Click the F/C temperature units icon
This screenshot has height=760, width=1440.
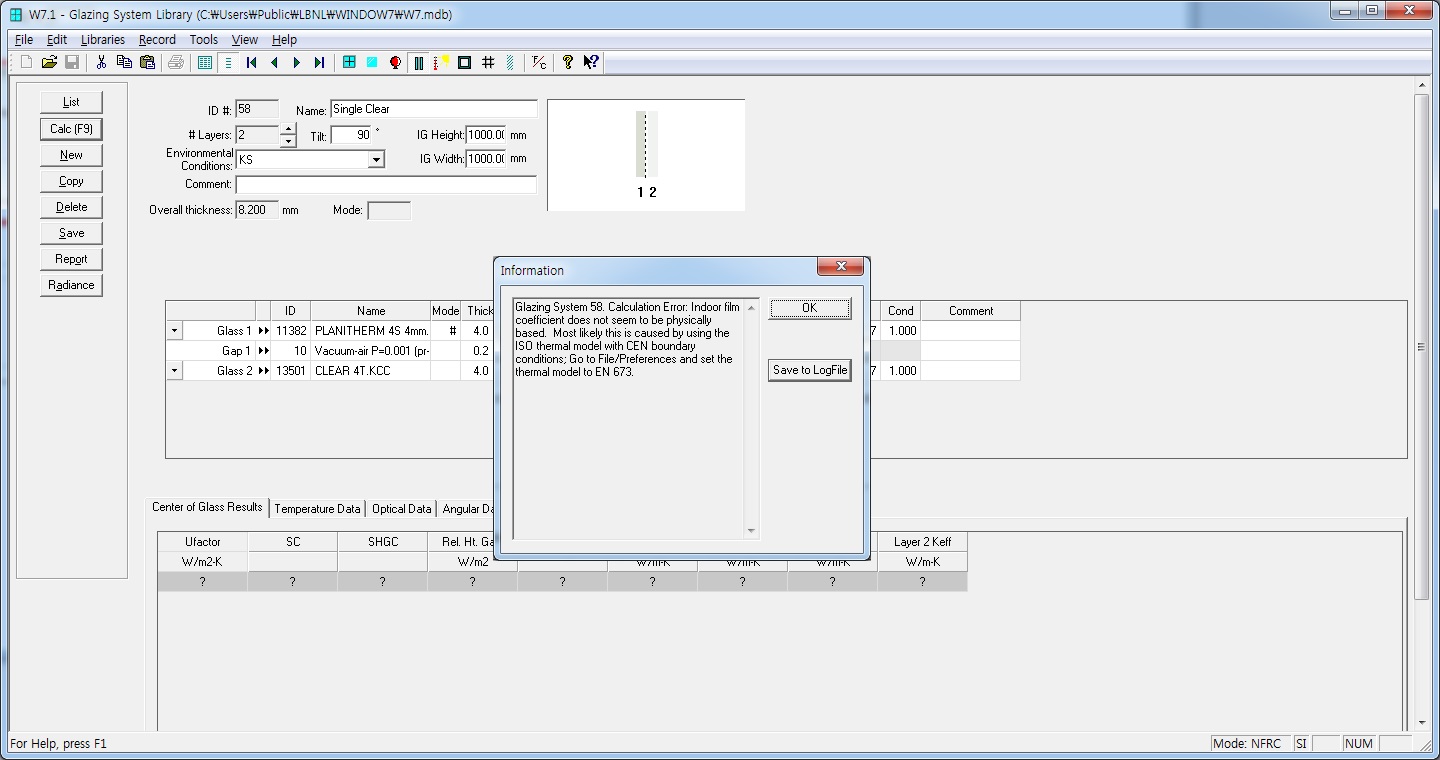[x=539, y=62]
